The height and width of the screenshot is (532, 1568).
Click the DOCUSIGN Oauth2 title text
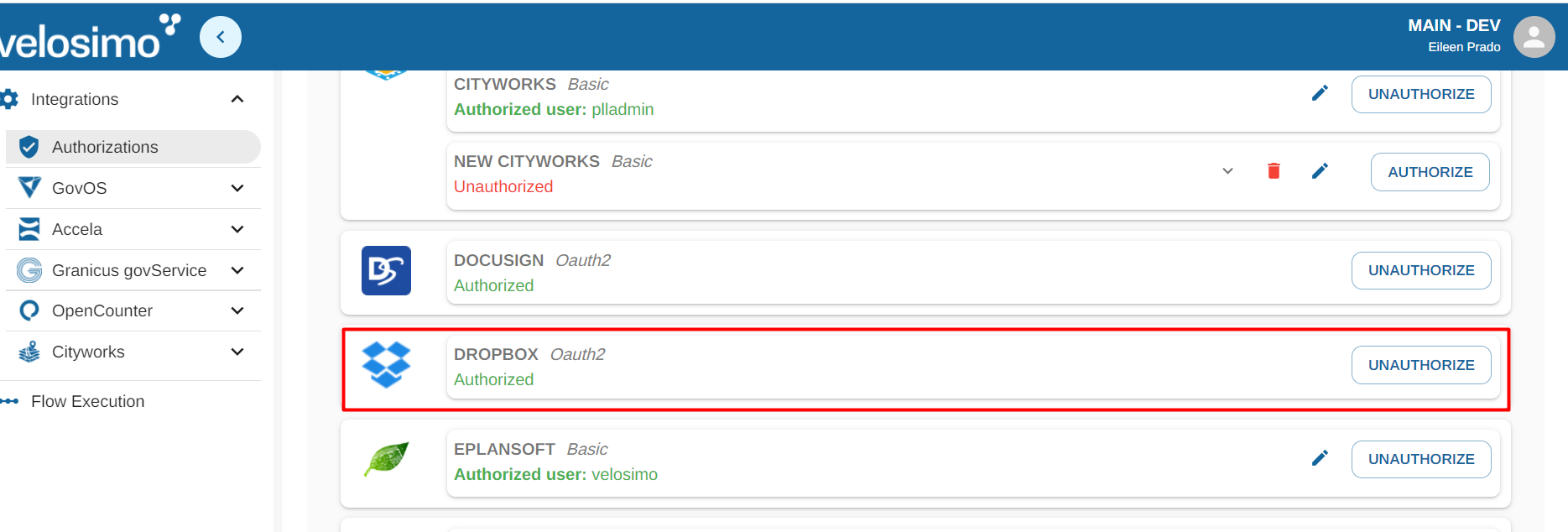coord(532,260)
